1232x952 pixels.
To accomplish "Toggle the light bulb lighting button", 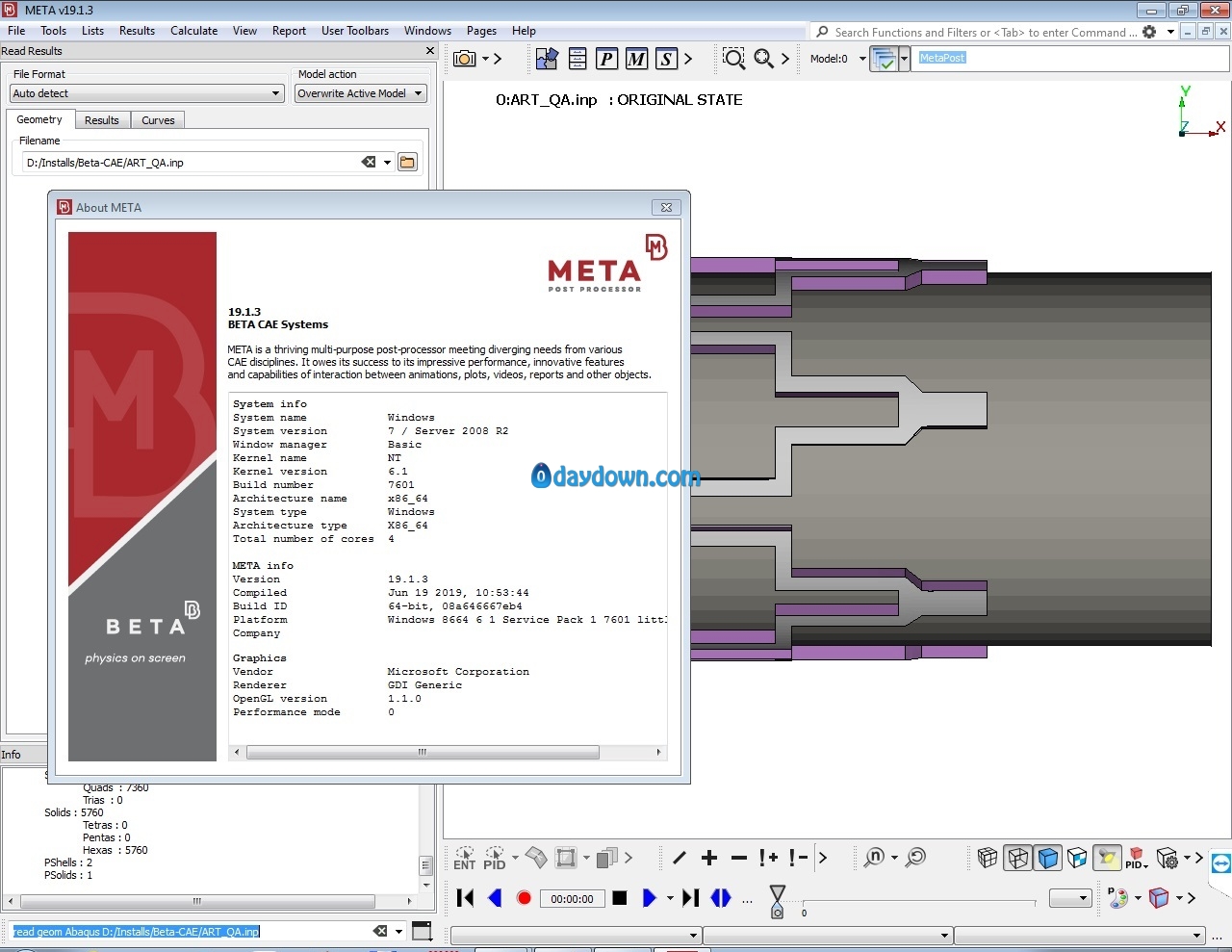I will pos(1108,858).
